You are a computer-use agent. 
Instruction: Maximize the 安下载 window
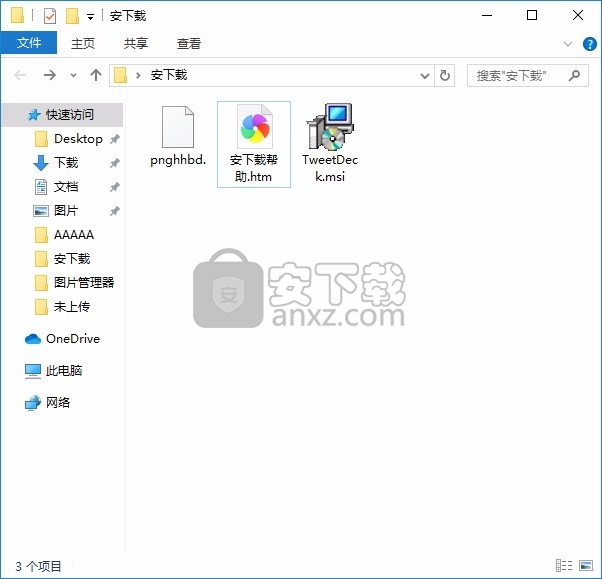[532, 15]
